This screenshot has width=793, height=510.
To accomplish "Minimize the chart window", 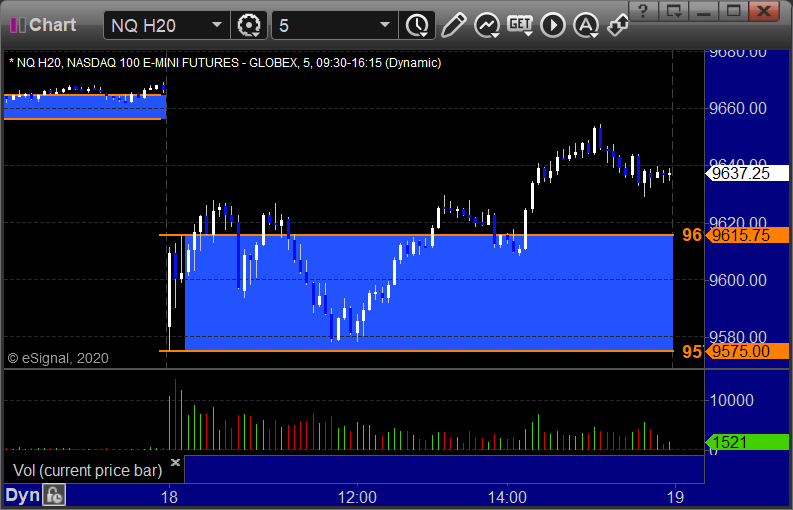I will pyautogui.click(x=703, y=11).
